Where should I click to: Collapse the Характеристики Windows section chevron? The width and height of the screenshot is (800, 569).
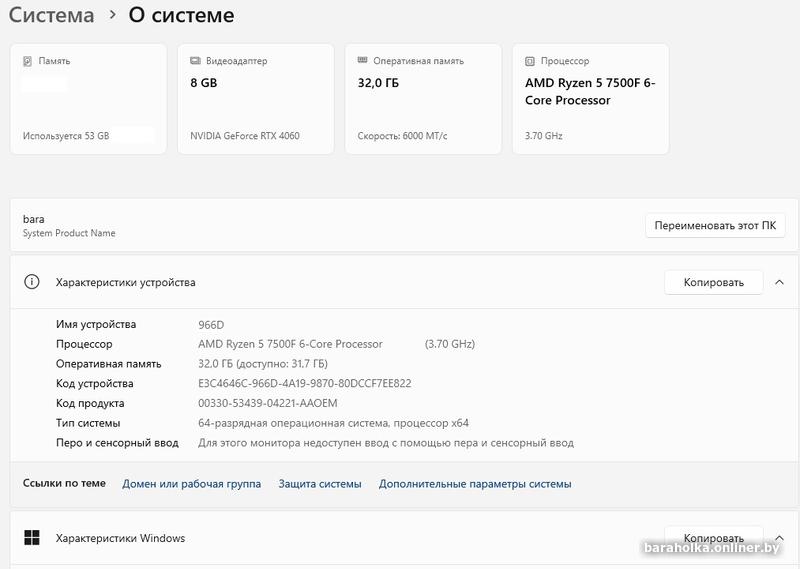pyautogui.click(x=779, y=538)
